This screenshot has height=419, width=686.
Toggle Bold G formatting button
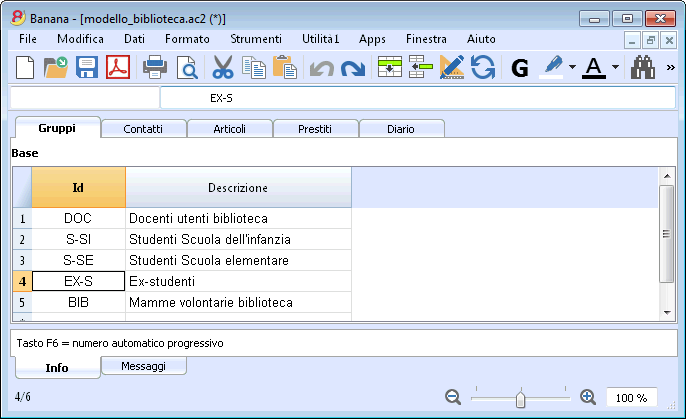(x=520, y=68)
